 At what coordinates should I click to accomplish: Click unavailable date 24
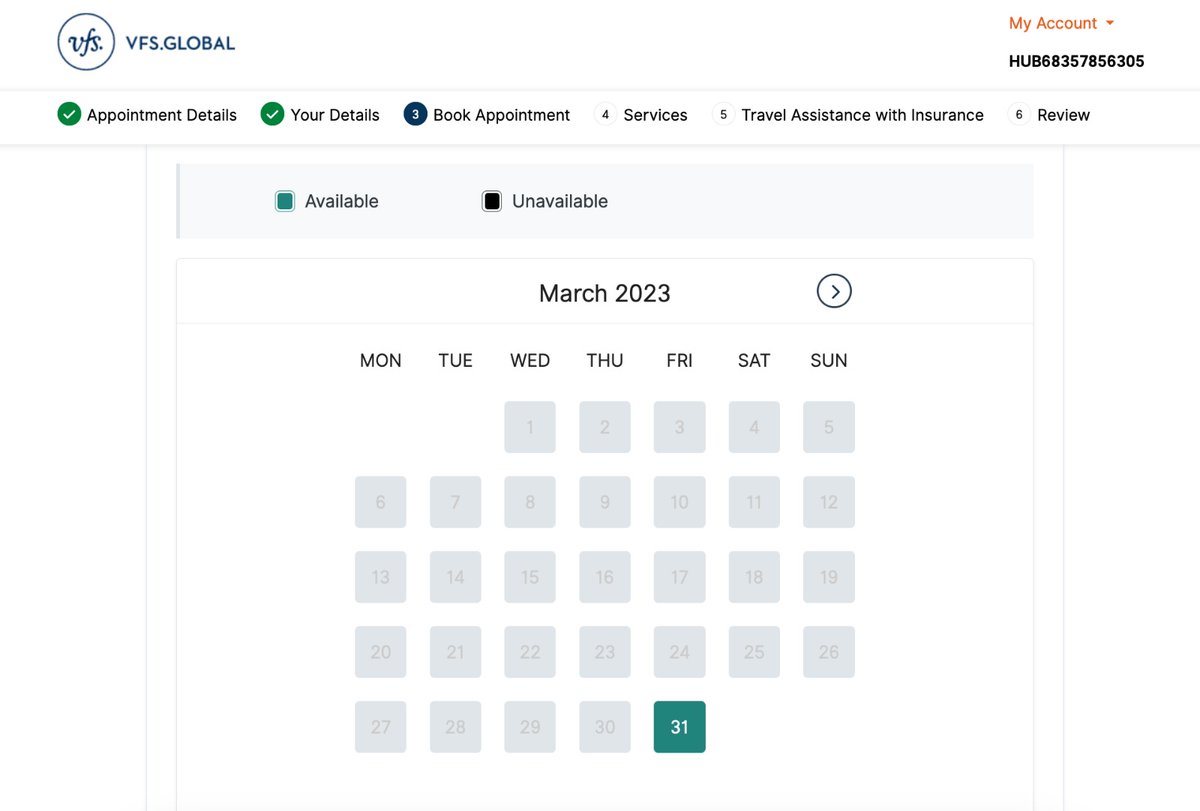[x=680, y=652]
